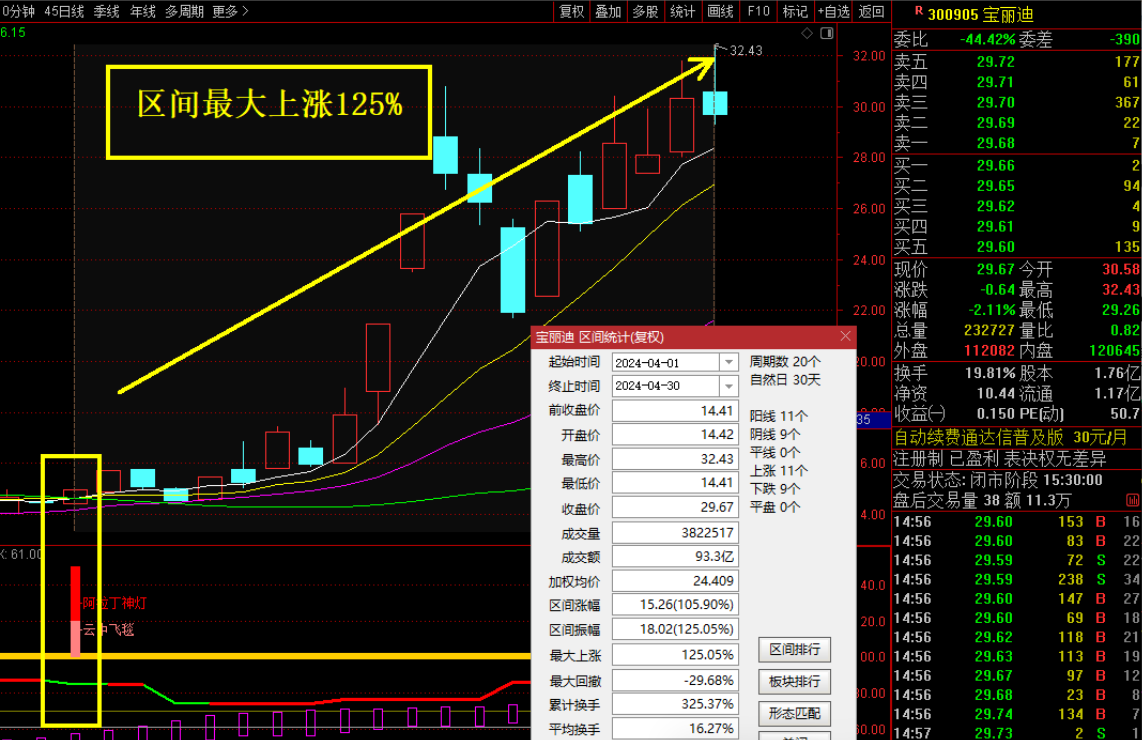Image resolution: width=1142 pixels, height=740 pixels.
Task: Click the 买一 price 29.66
Action: [x=996, y=166]
